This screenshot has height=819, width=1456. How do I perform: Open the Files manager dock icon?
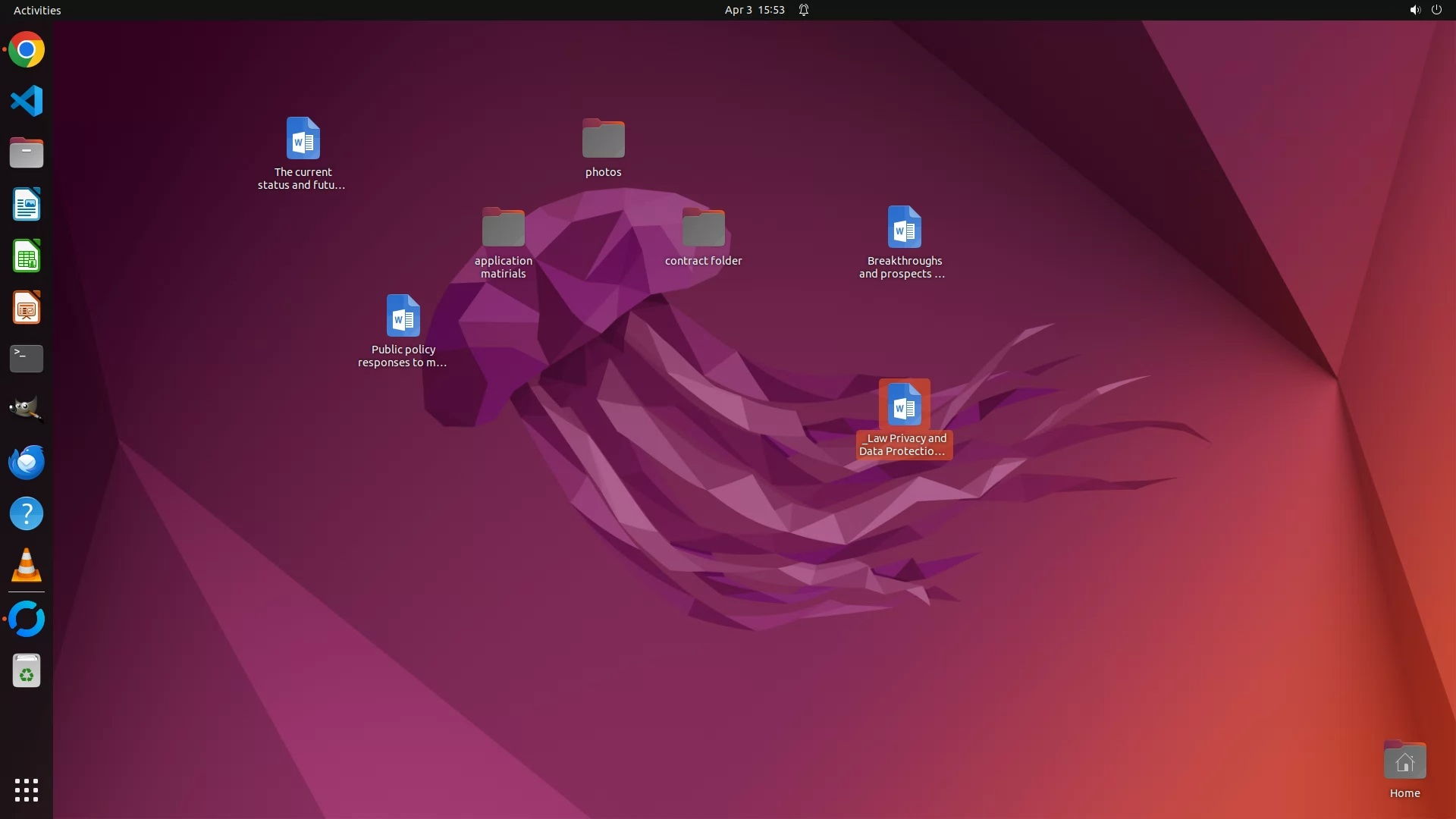coord(27,152)
